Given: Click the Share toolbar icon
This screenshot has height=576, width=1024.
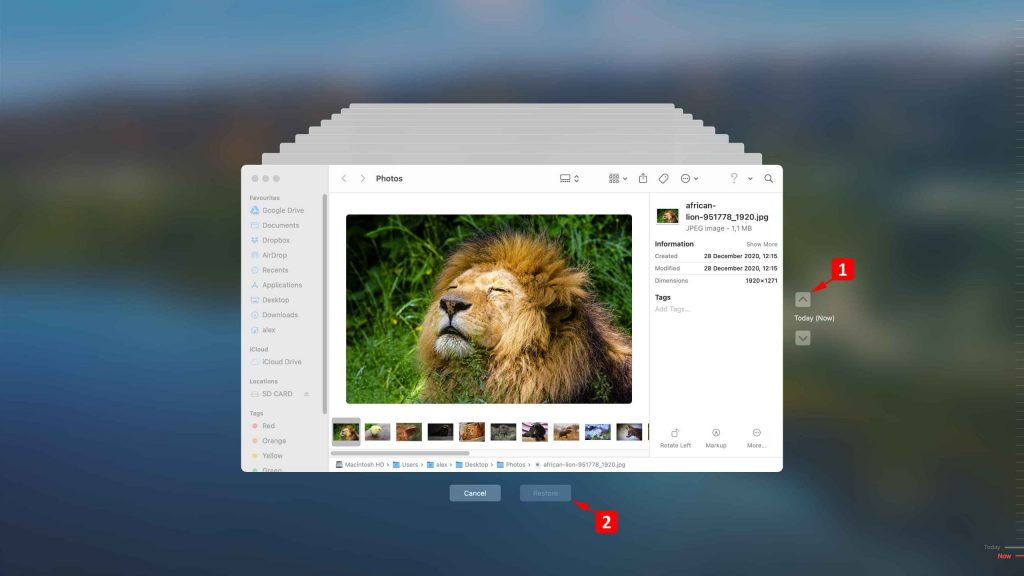Looking at the screenshot, I should (643, 178).
